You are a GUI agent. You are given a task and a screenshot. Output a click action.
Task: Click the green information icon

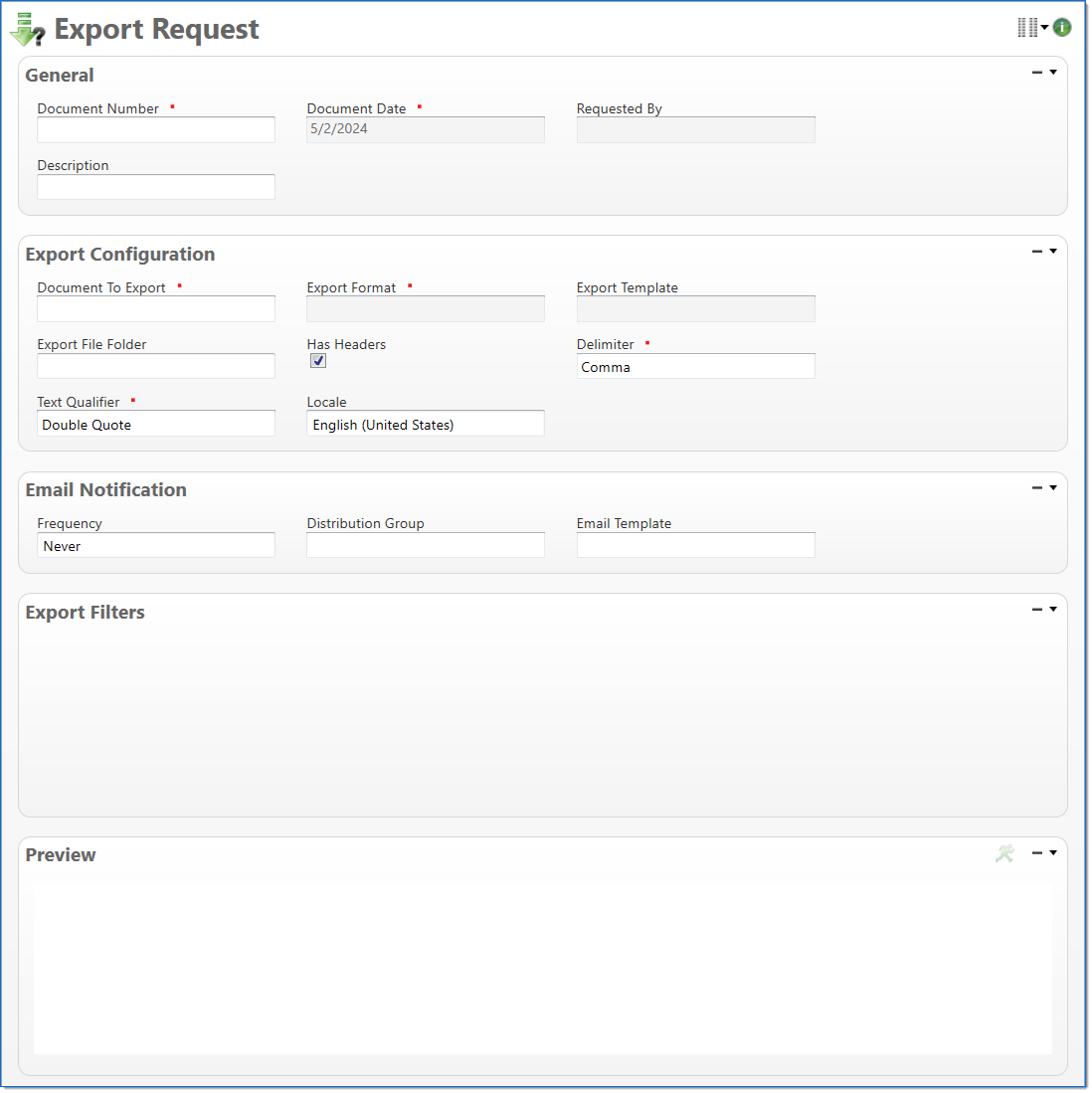click(1062, 28)
